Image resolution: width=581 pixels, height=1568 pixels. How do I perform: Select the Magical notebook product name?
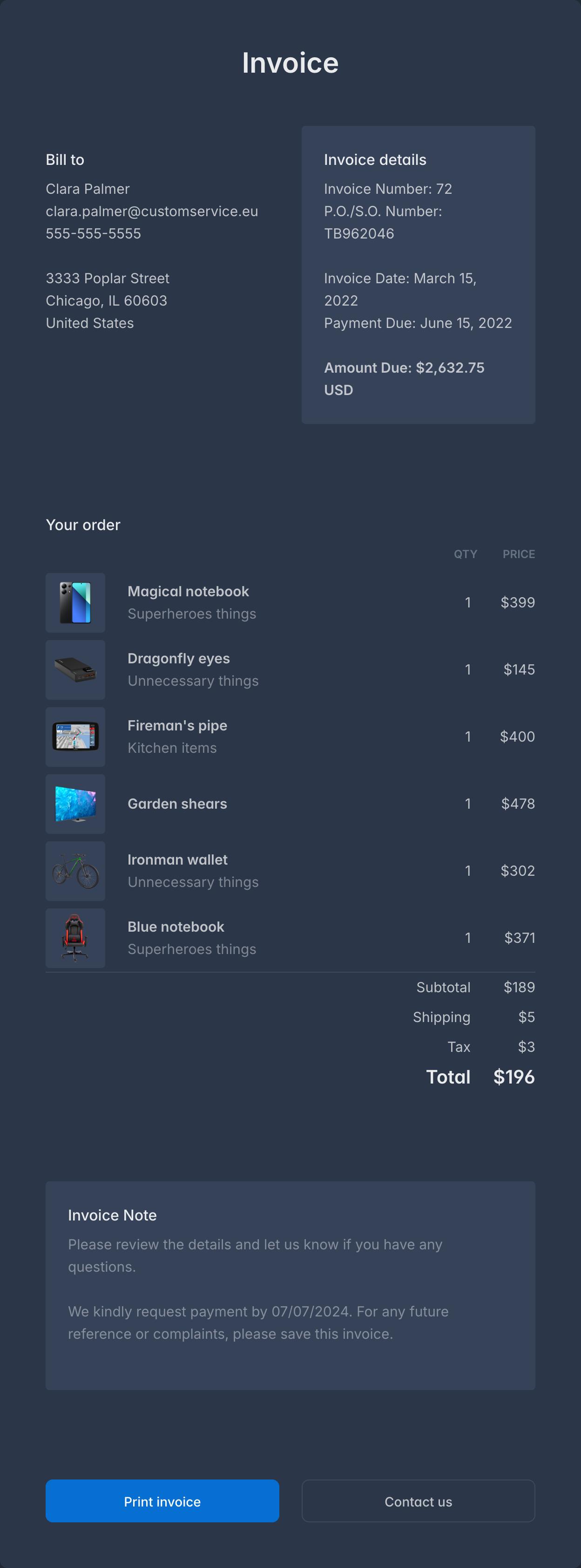(188, 592)
